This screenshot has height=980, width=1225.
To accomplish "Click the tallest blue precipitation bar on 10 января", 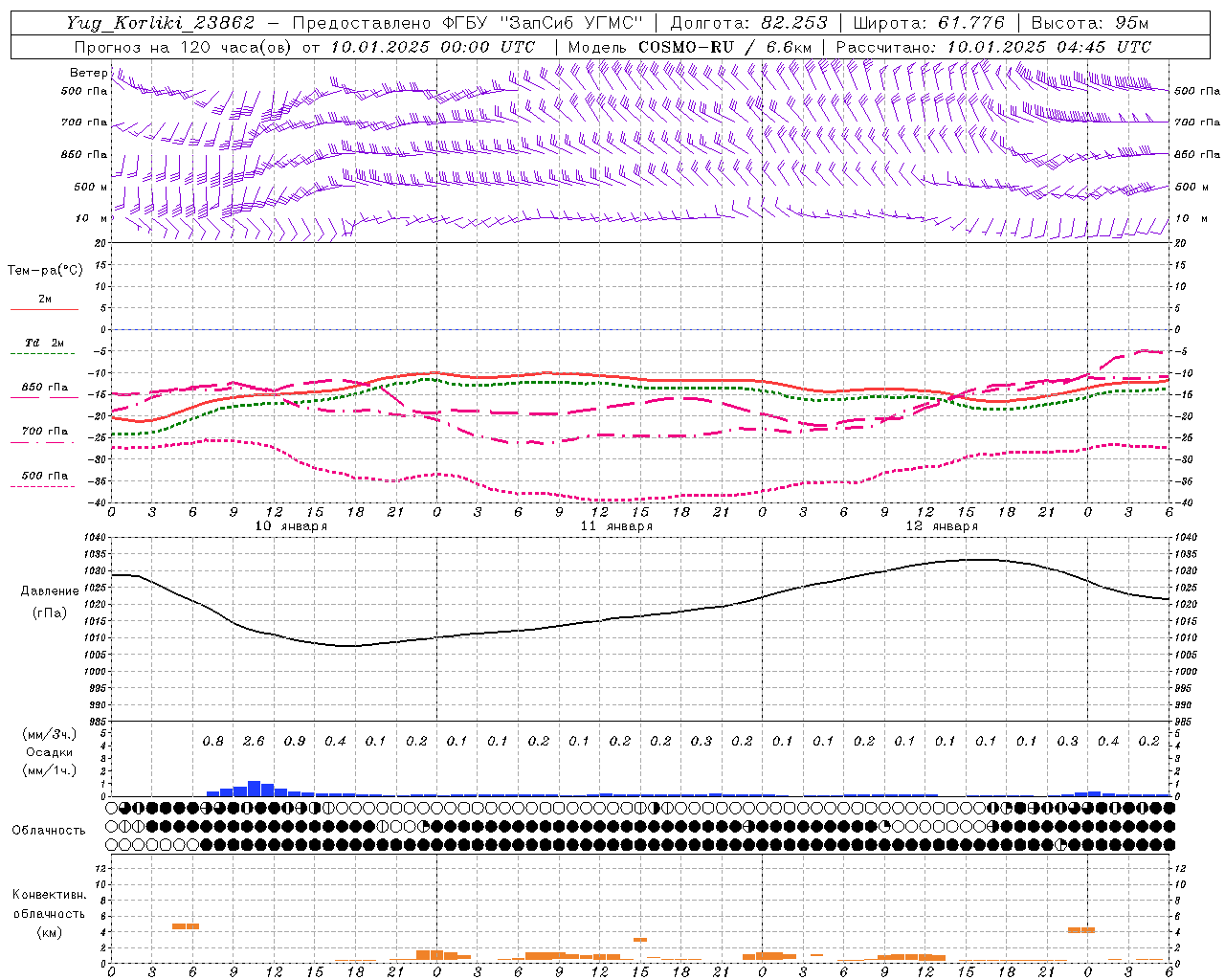I will [254, 789].
